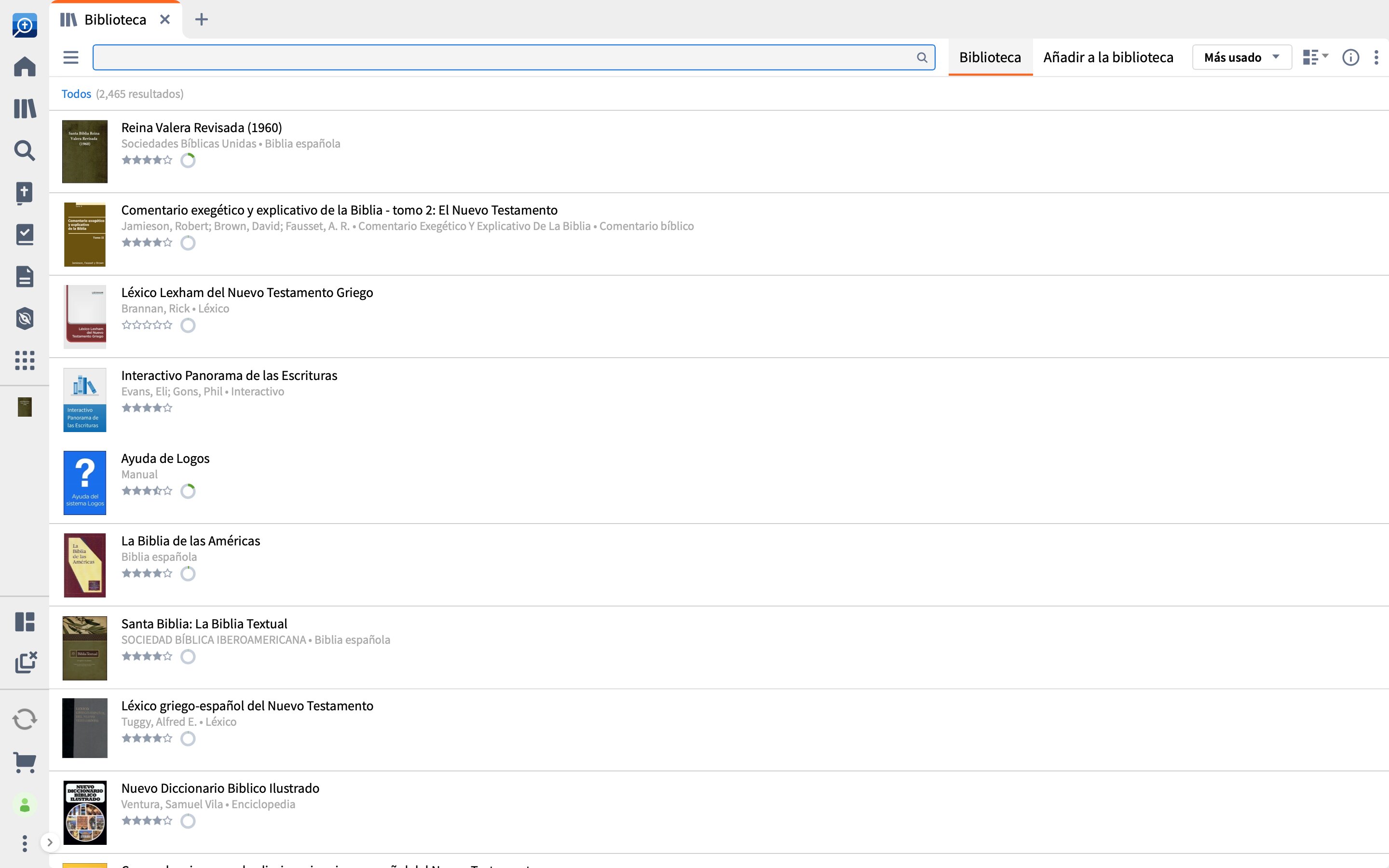The height and width of the screenshot is (868, 1389).
Task: Open the Más usado sort dropdown
Action: (x=1241, y=57)
